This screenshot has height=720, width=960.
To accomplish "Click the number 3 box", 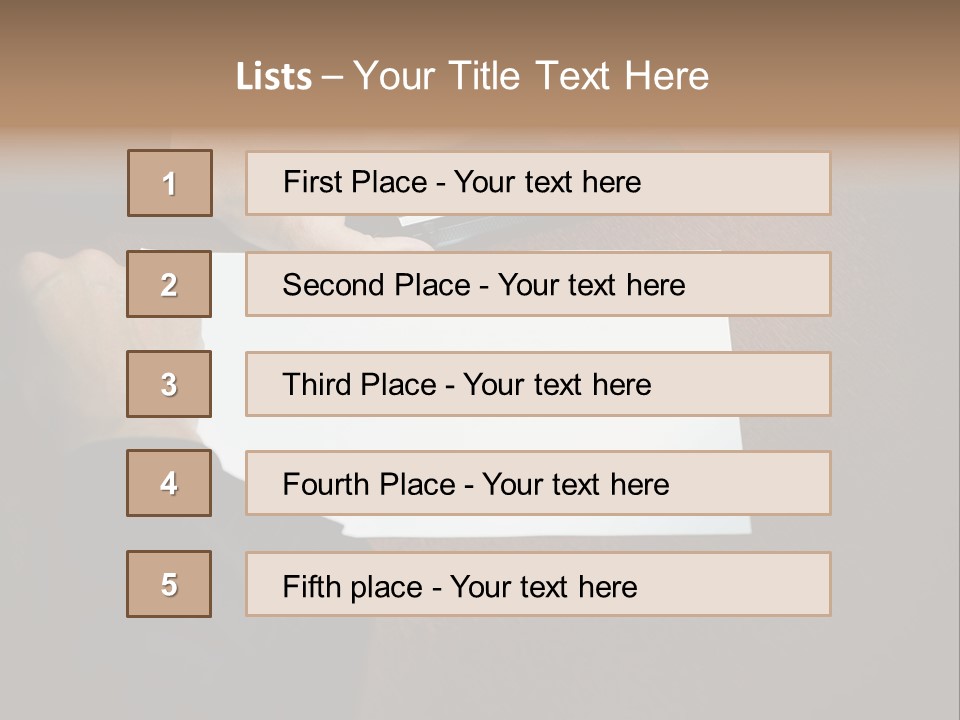I will (169, 384).
